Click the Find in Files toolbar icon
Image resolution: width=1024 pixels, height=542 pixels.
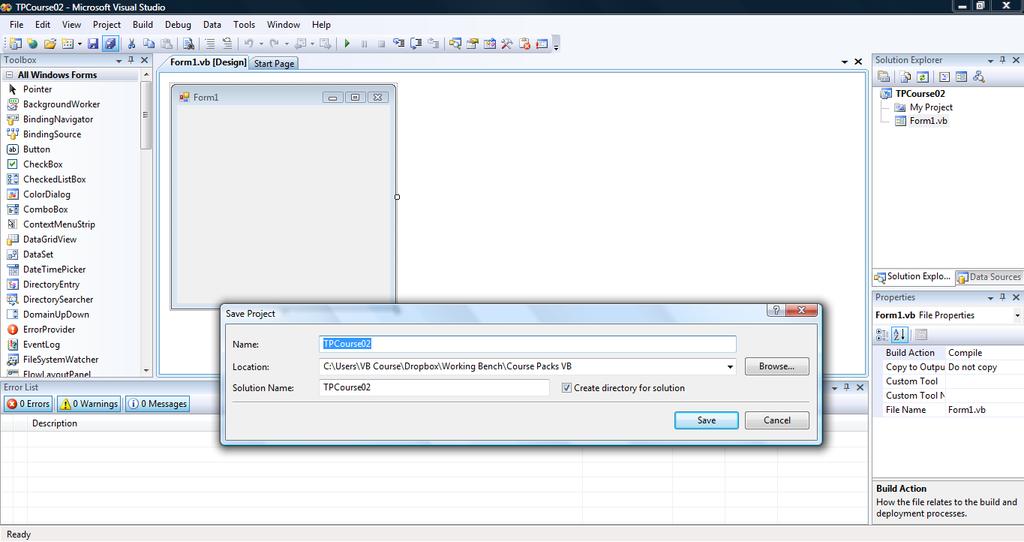tap(188, 44)
